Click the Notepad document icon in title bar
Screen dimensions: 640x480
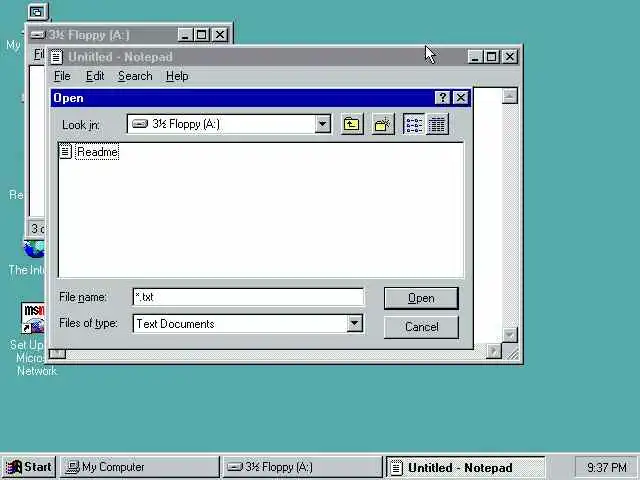[56, 57]
